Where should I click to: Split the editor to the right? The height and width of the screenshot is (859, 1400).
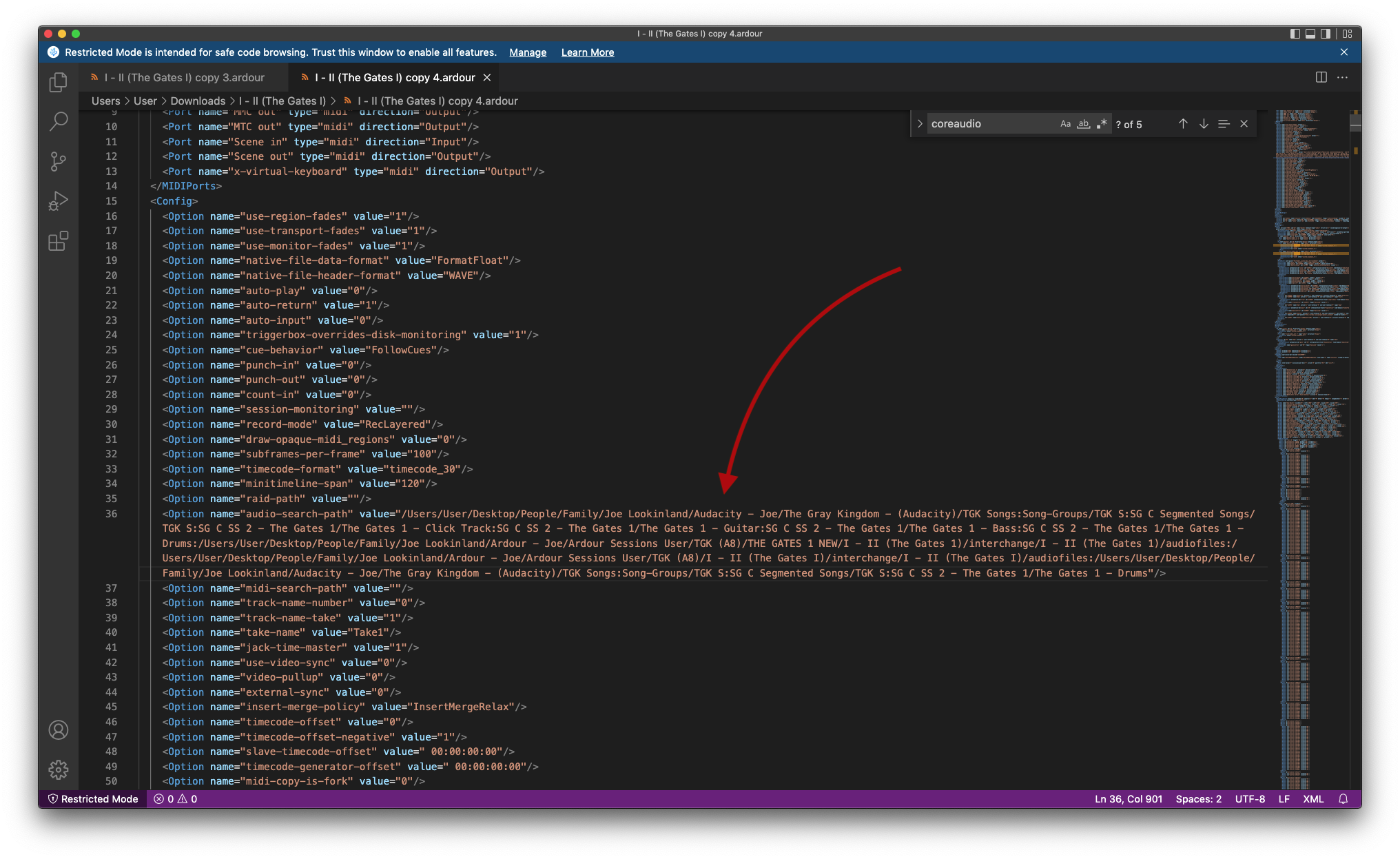(x=1321, y=77)
